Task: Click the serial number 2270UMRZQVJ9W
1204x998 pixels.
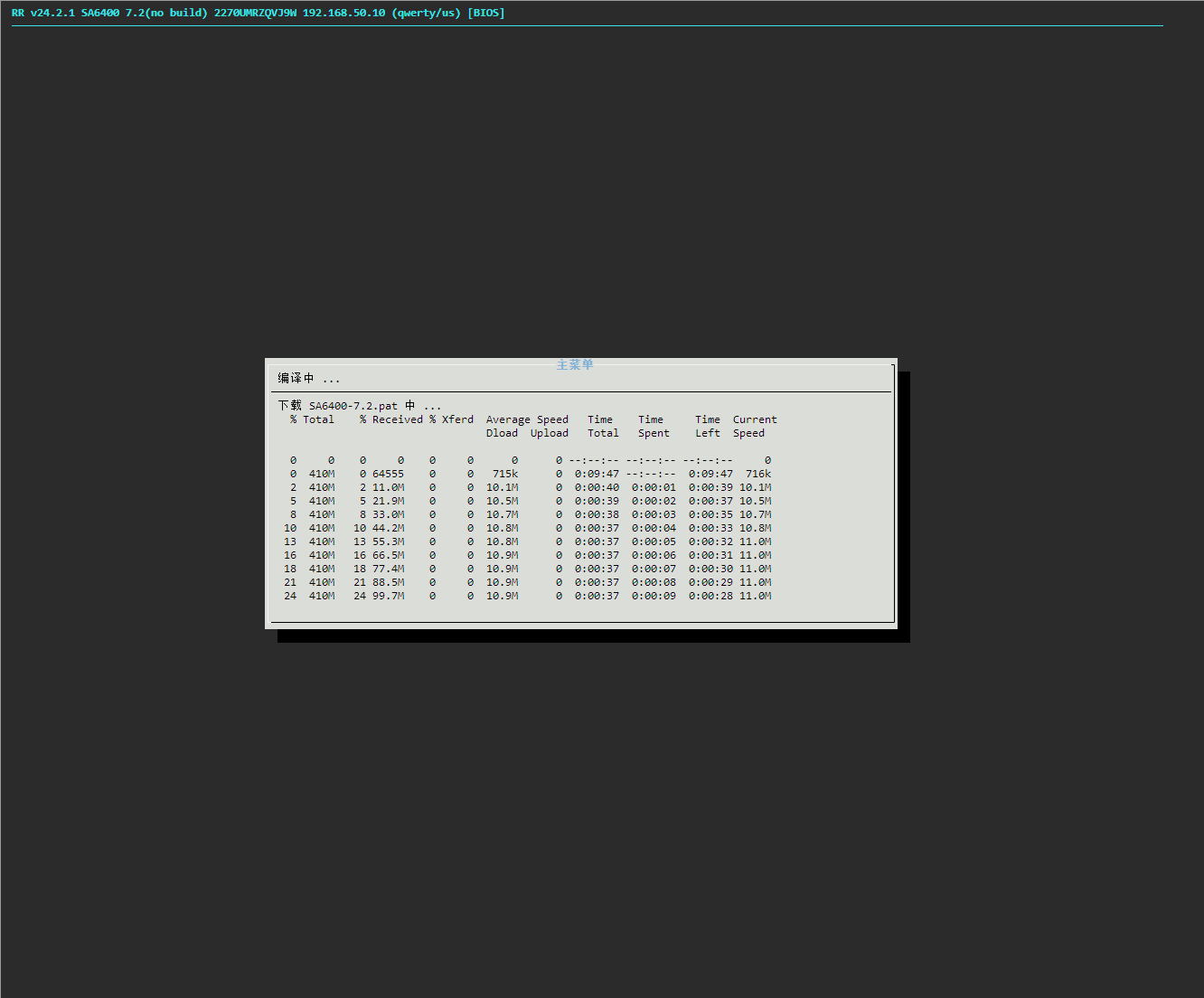Action: click(x=255, y=13)
